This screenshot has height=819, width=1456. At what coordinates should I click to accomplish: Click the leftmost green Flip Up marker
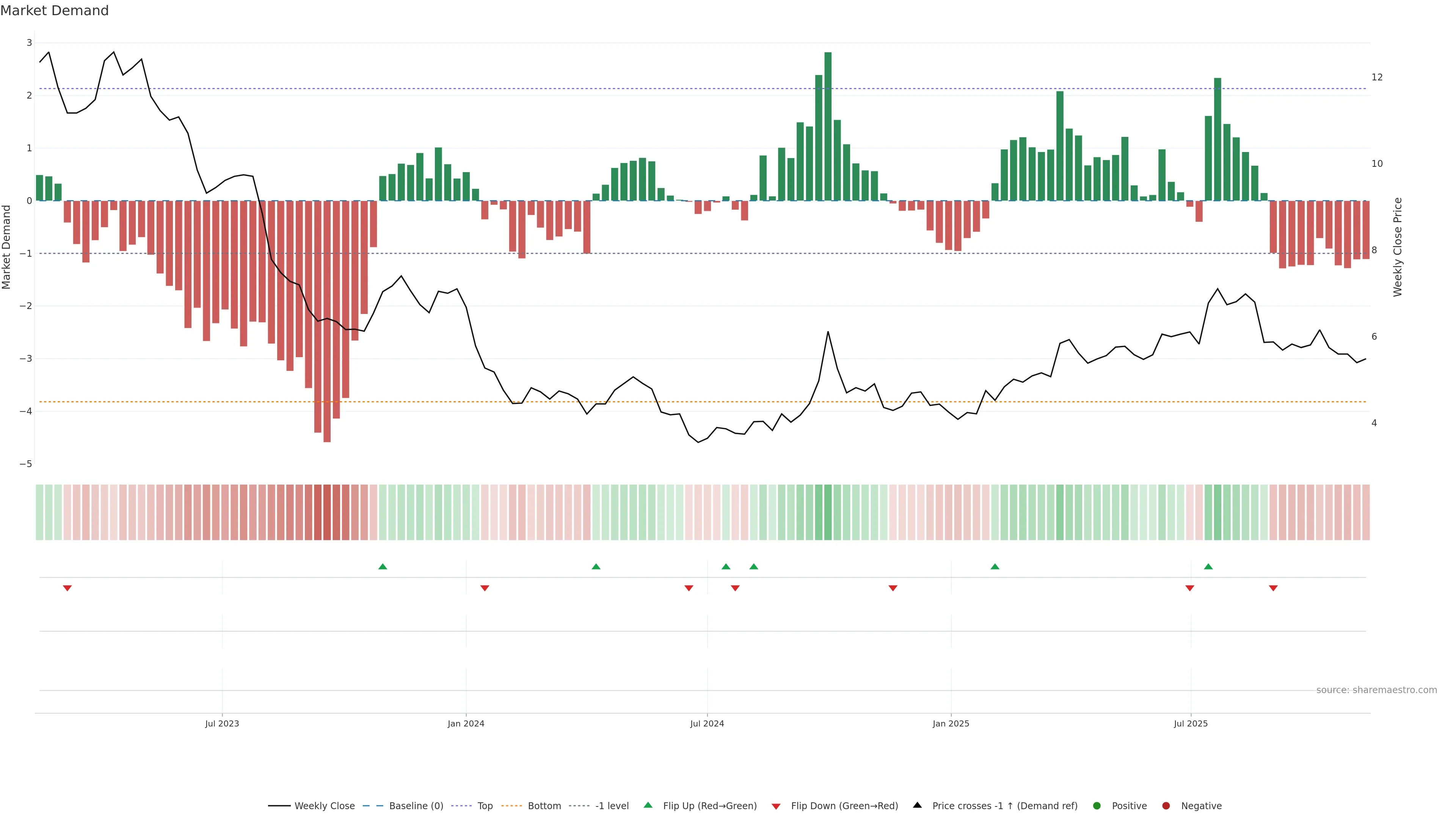pos(383,566)
